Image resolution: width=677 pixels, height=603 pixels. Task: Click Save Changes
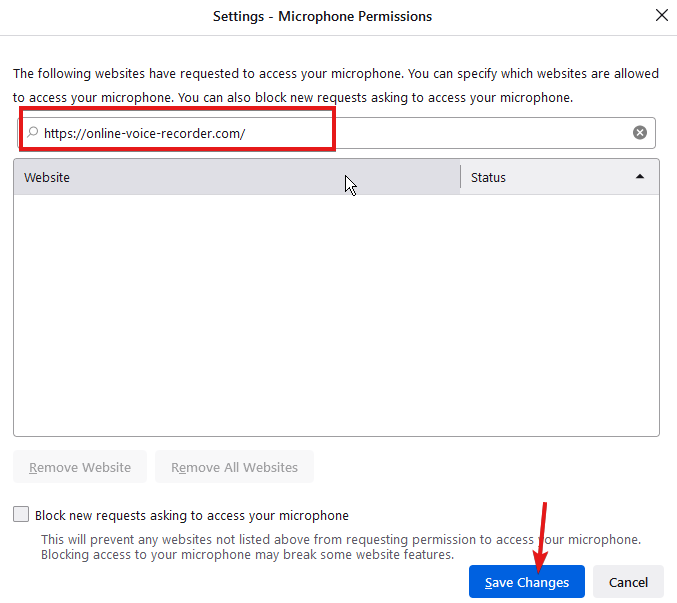point(527,582)
